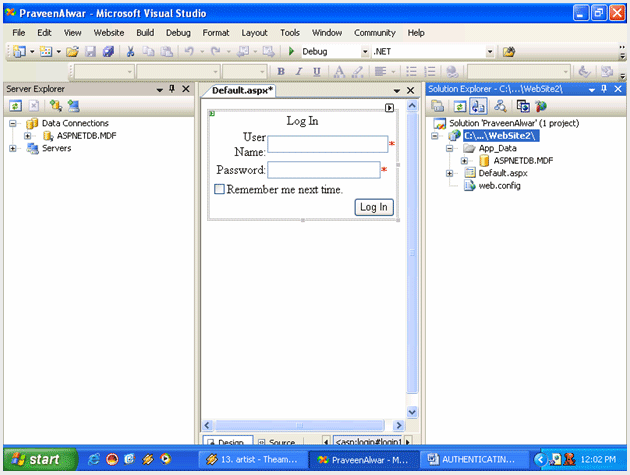Click the ASP.NET Configuration icon

(x=541, y=106)
